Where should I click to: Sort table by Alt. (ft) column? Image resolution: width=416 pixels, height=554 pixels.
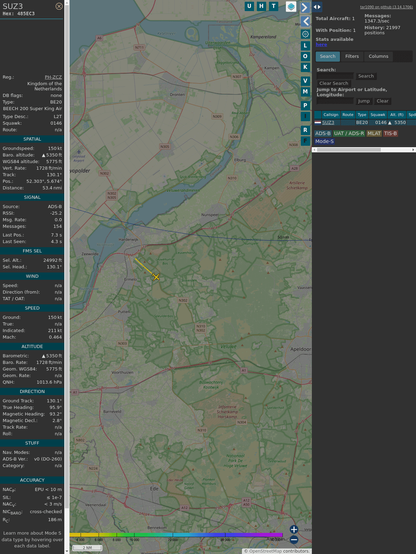pyautogui.click(x=397, y=115)
